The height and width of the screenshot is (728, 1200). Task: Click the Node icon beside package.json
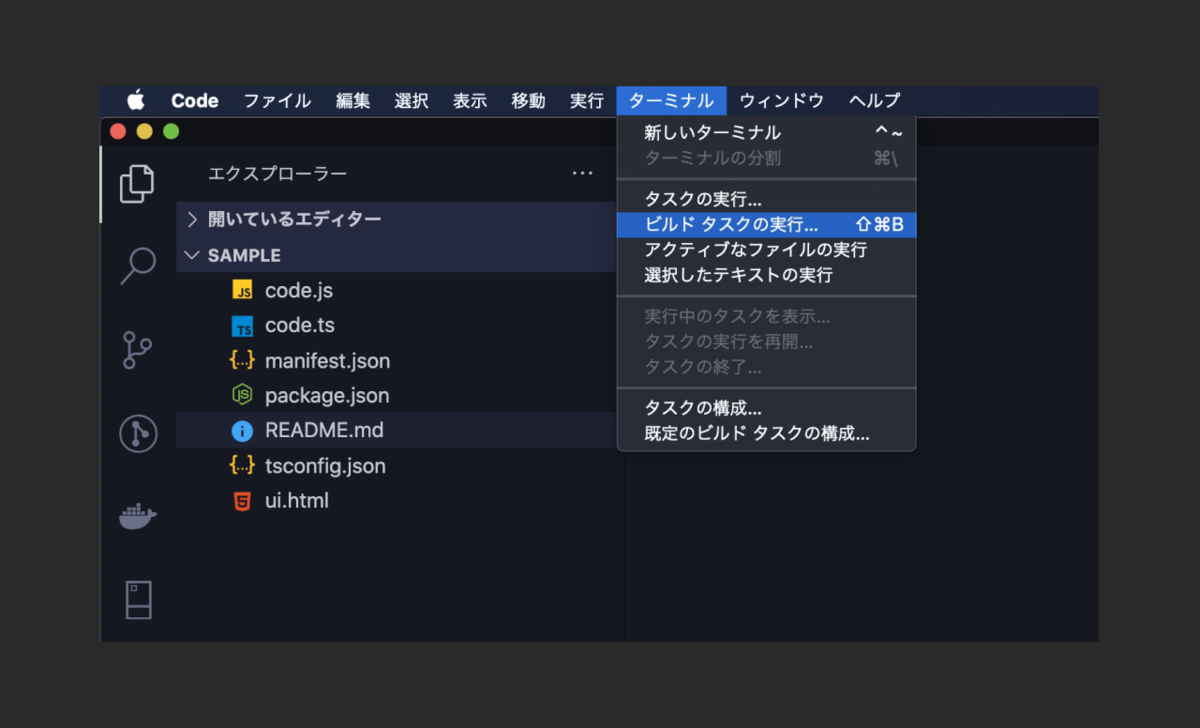click(x=242, y=395)
